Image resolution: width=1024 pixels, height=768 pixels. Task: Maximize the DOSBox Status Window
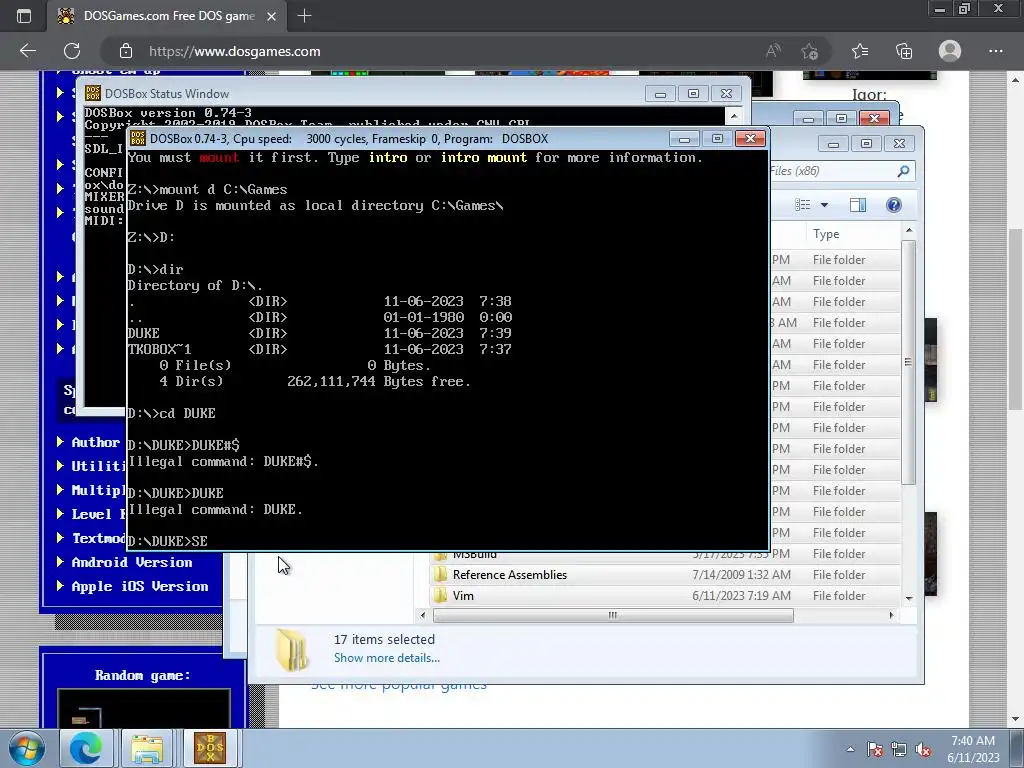pos(694,94)
